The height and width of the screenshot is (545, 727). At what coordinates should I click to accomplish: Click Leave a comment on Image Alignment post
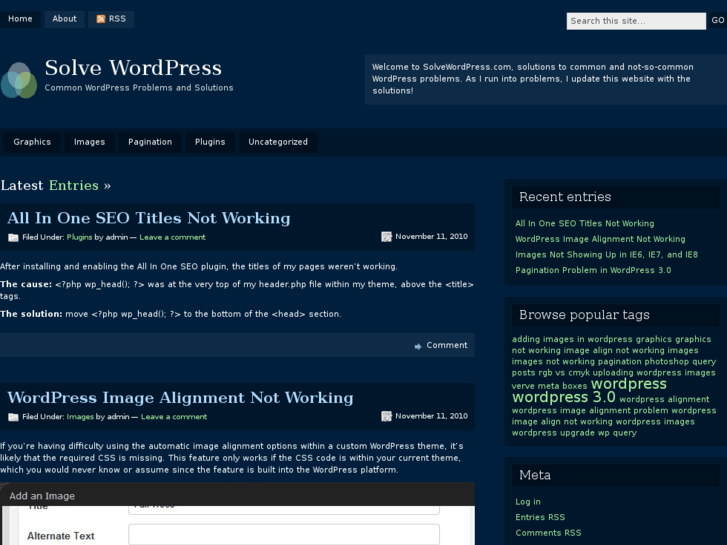[174, 417]
